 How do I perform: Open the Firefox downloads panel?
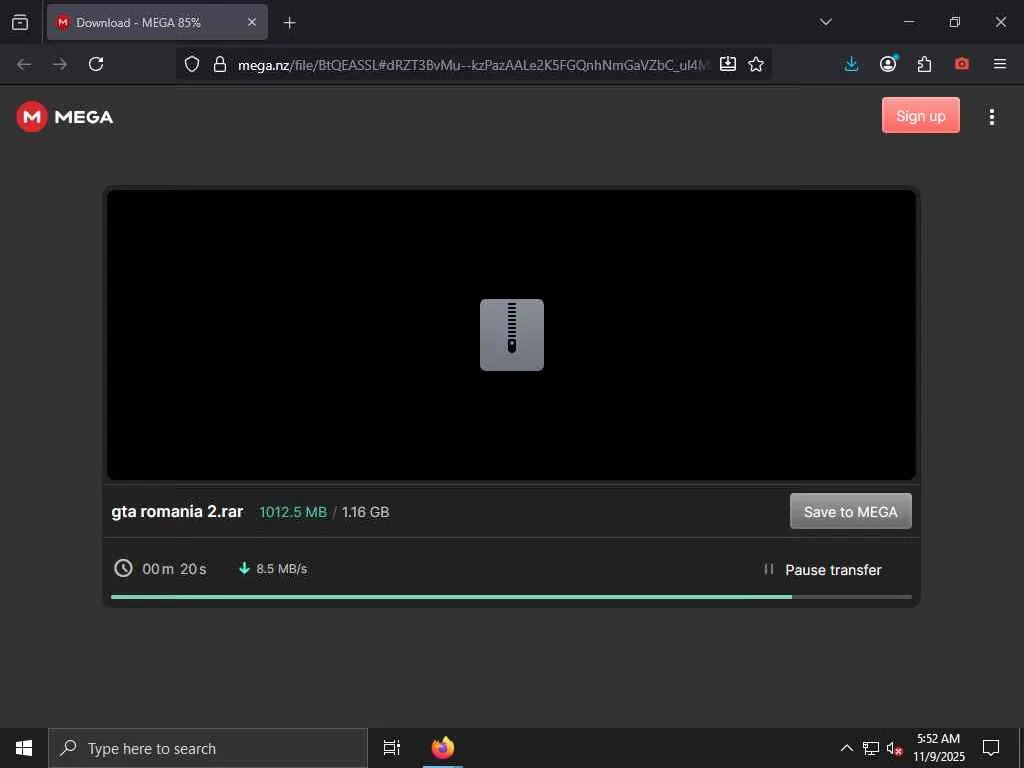851,64
